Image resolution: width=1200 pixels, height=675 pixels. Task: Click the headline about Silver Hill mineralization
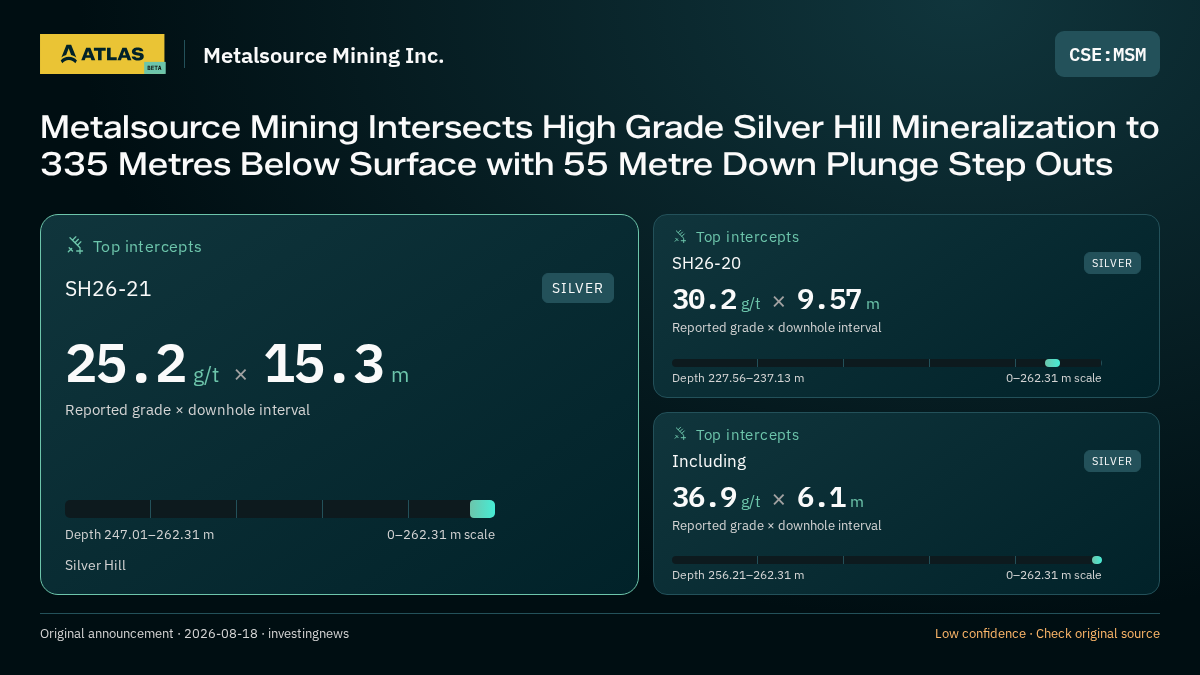pyautogui.click(x=599, y=146)
